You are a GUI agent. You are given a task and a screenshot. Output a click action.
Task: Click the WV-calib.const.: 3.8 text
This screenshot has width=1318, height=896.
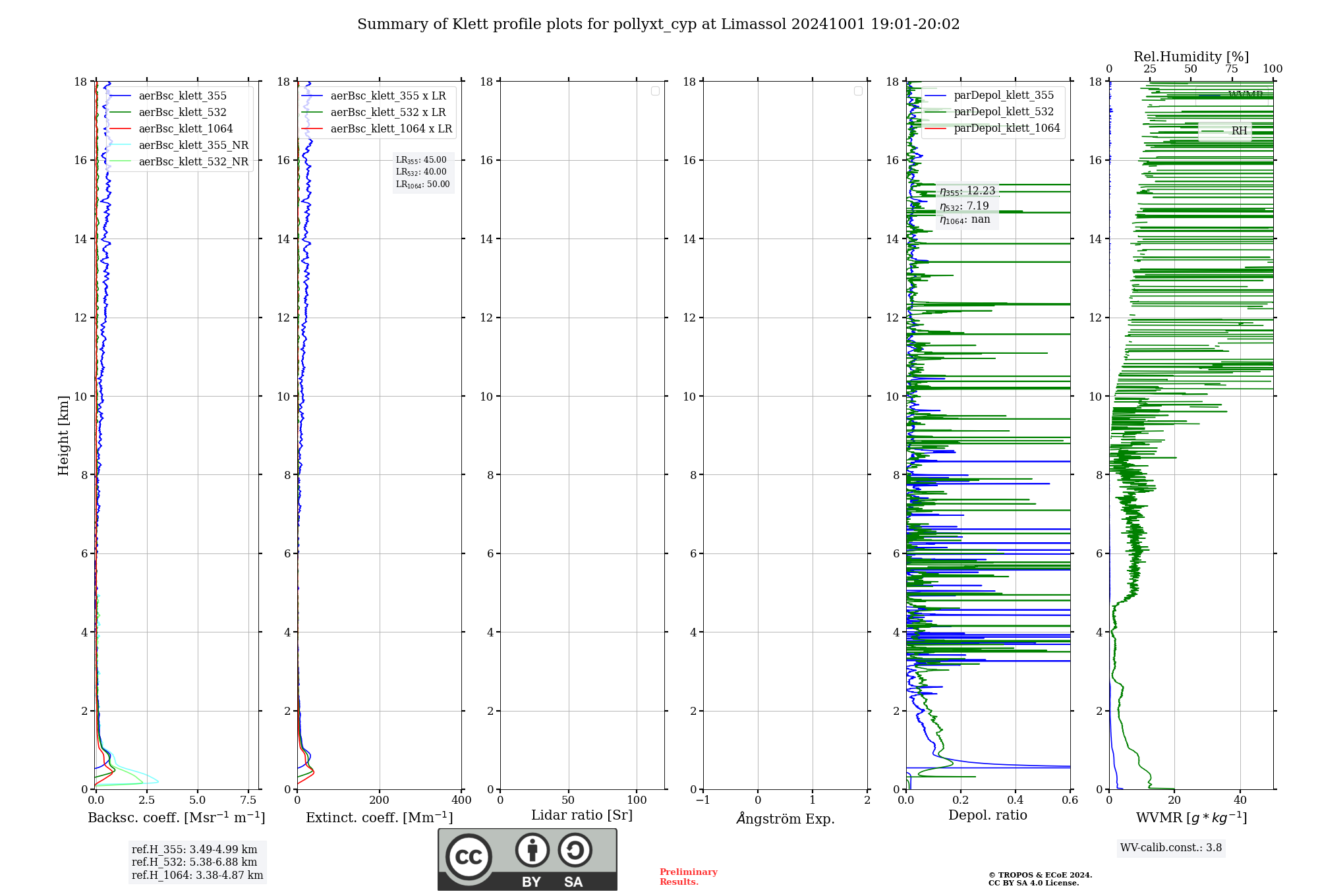(x=1171, y=848)
